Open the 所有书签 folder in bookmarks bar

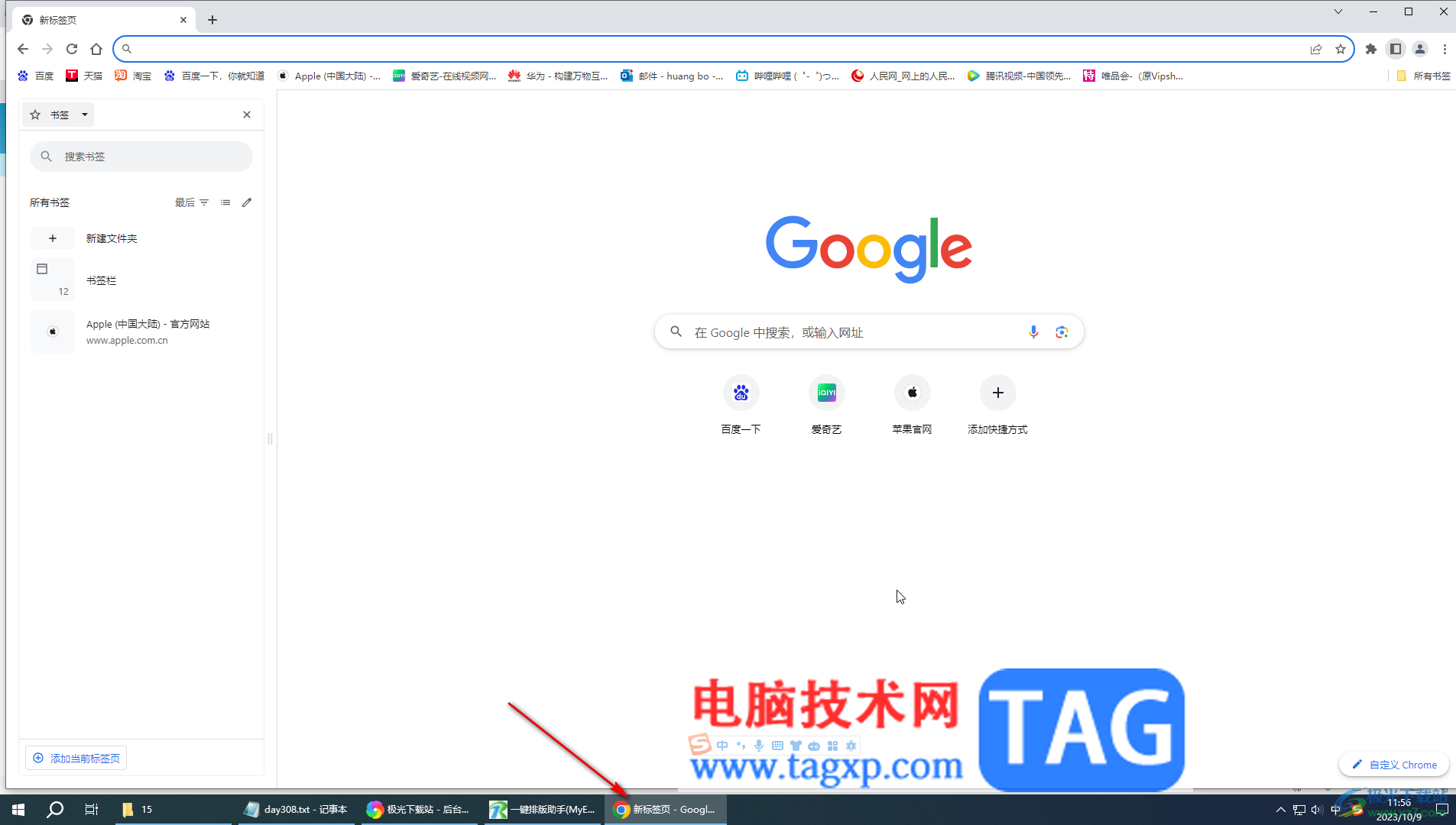point(1423,76)
